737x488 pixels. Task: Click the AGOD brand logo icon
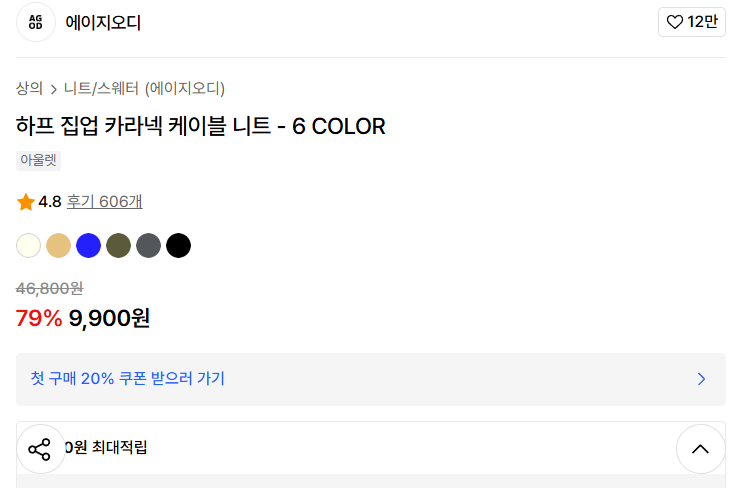36,22
